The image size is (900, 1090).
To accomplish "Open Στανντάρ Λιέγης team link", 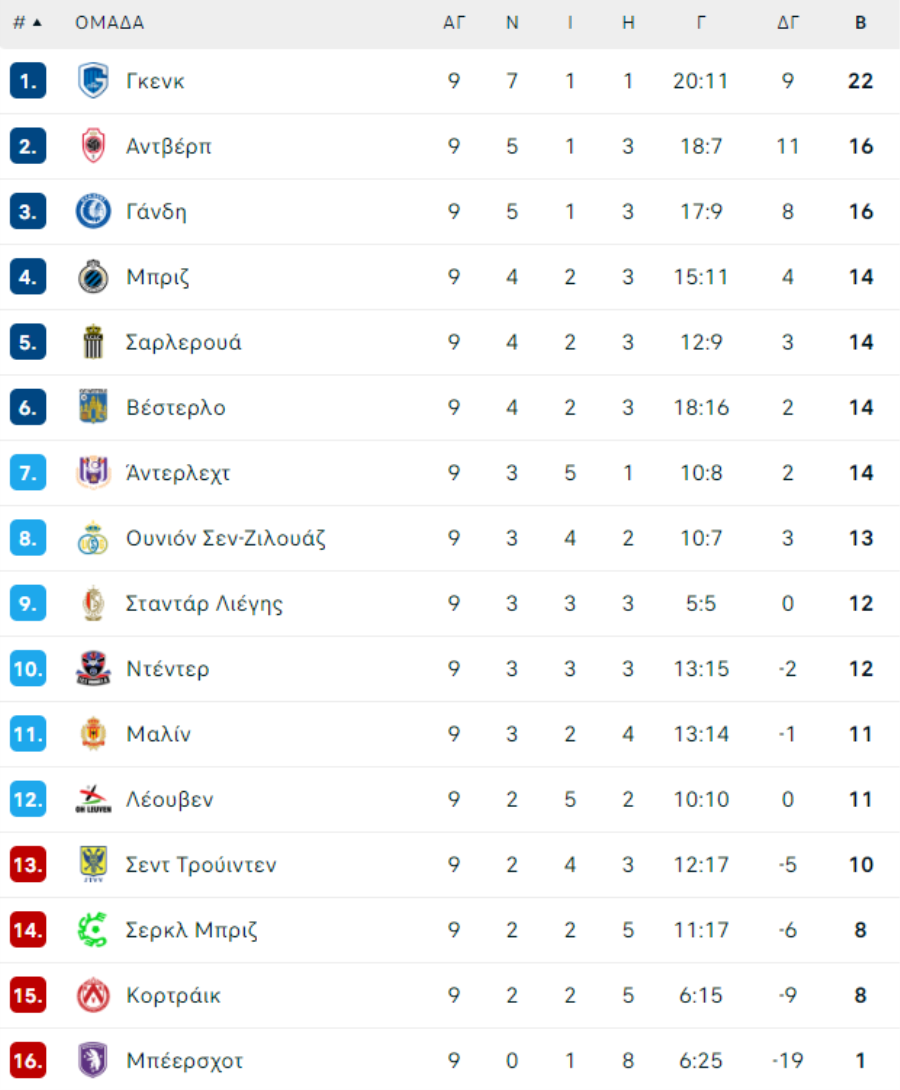I will pos(204,603).
